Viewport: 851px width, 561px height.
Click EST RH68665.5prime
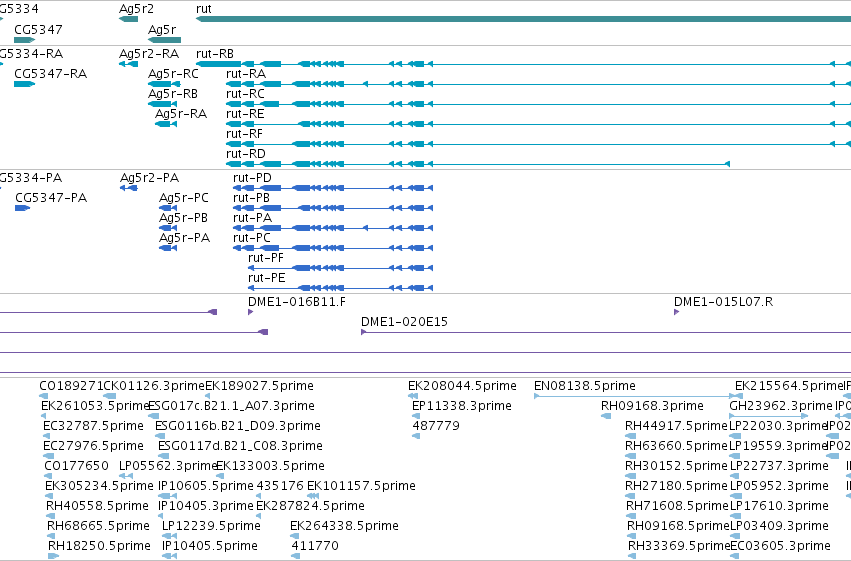pyautogui.click(x=98, y=527)
